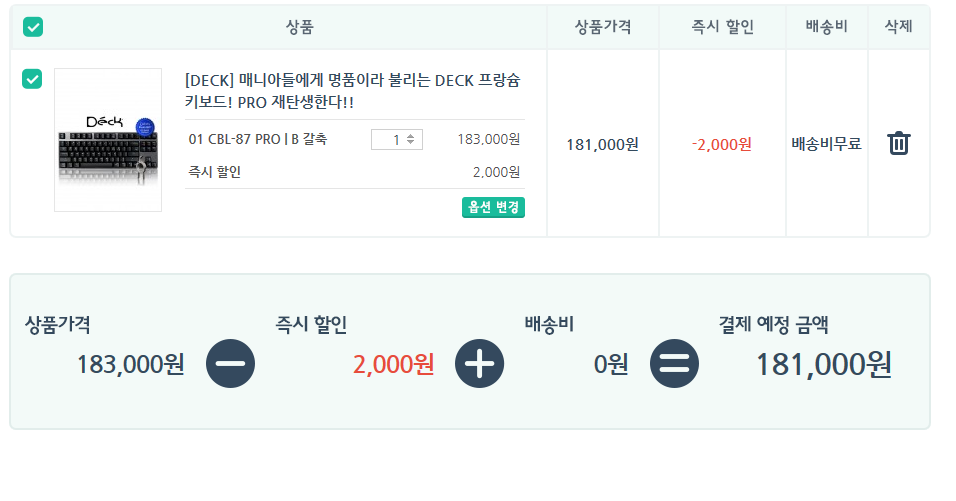The image size is (956, 501).
Task: Increase quantity with the stepper up arrow
Action: point(410,136)
